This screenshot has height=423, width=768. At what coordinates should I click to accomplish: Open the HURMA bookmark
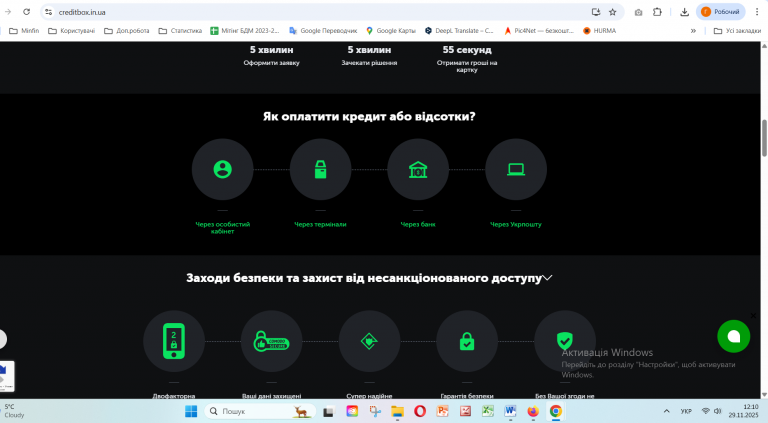tap(599, 30)
